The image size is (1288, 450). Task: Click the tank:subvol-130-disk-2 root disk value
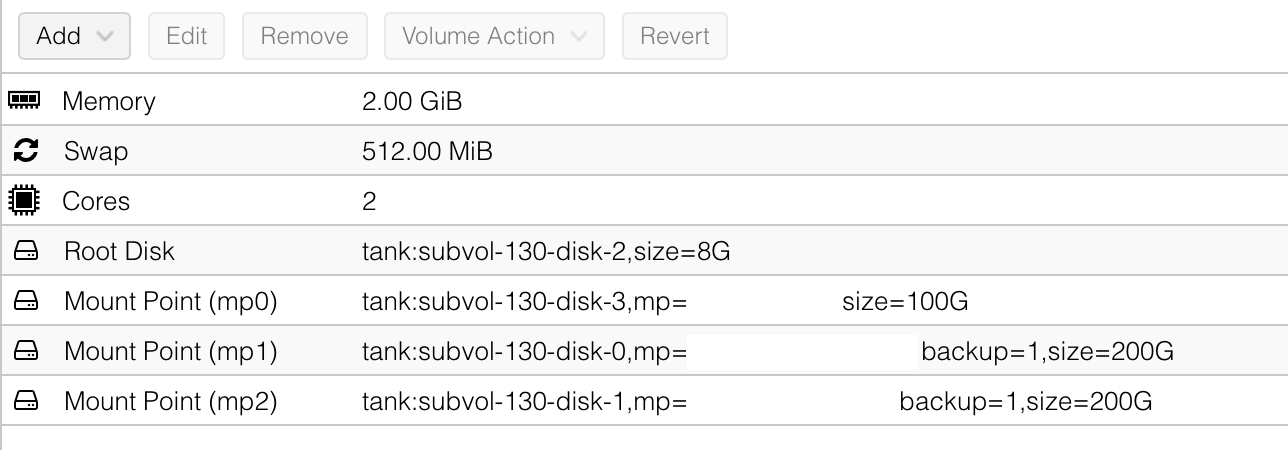[x=545, y=251]
